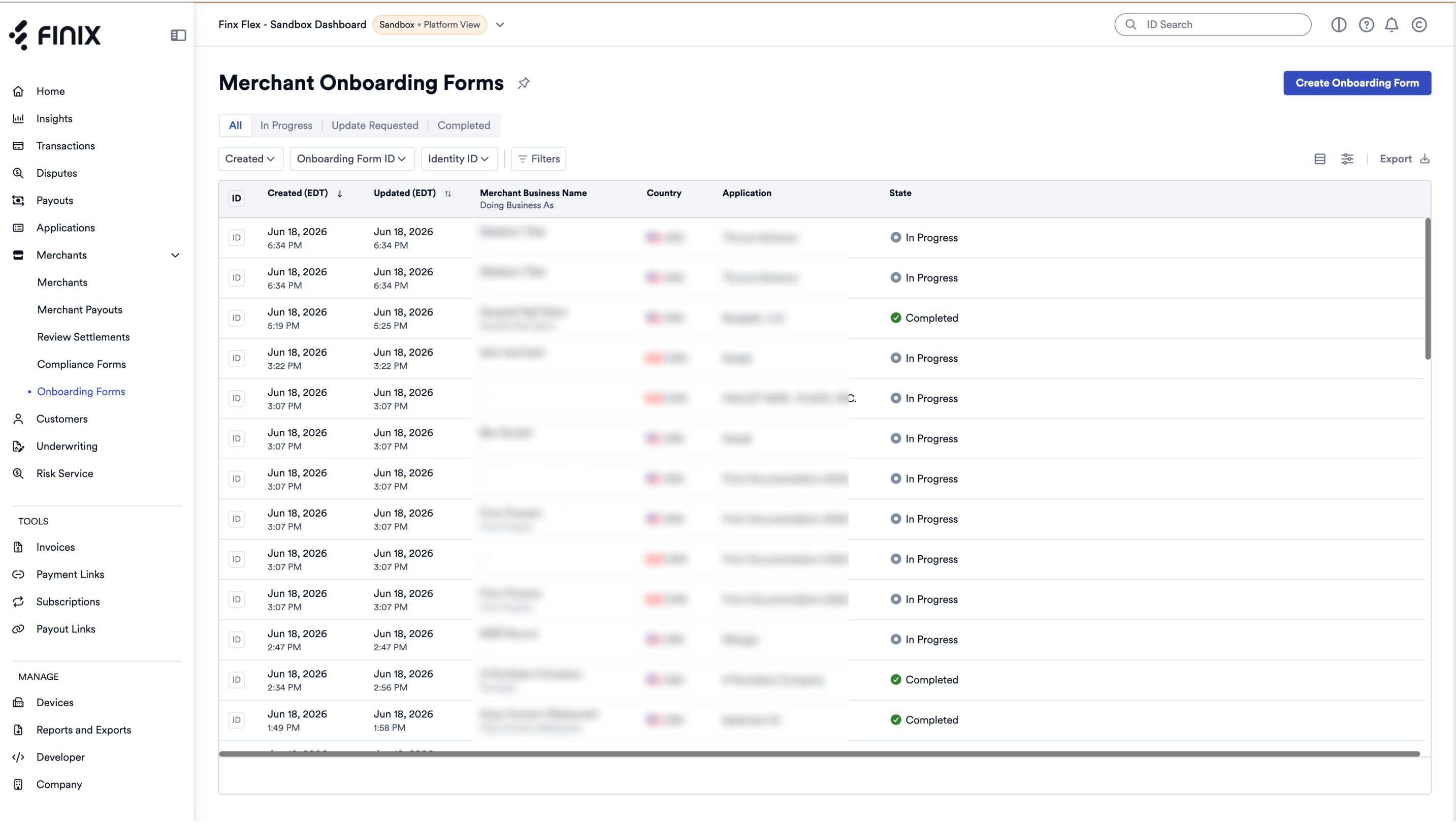The width and height of the screenshot is (1456, 823).
Task: Go to Home in sidebar
Action: pos(50,91)
